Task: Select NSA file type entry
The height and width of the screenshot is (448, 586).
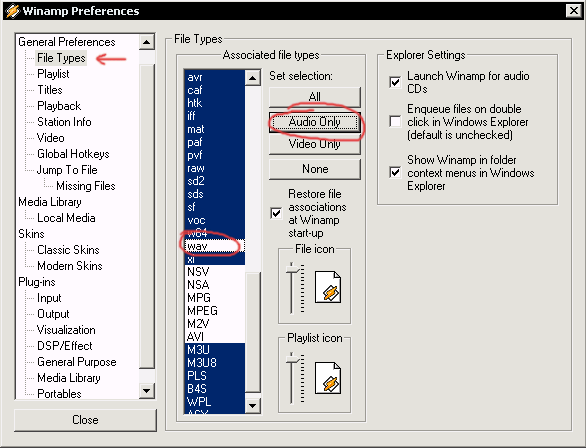Action: tap(215, 285)
